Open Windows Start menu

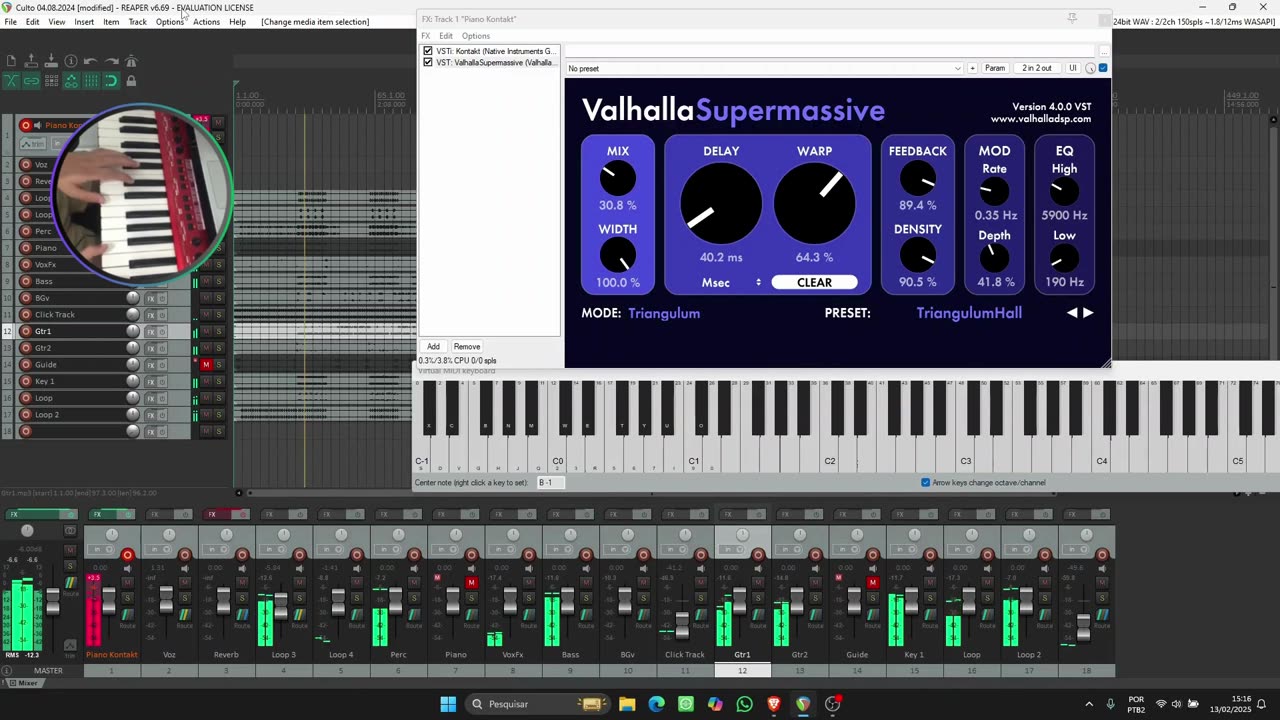(447, 704)
